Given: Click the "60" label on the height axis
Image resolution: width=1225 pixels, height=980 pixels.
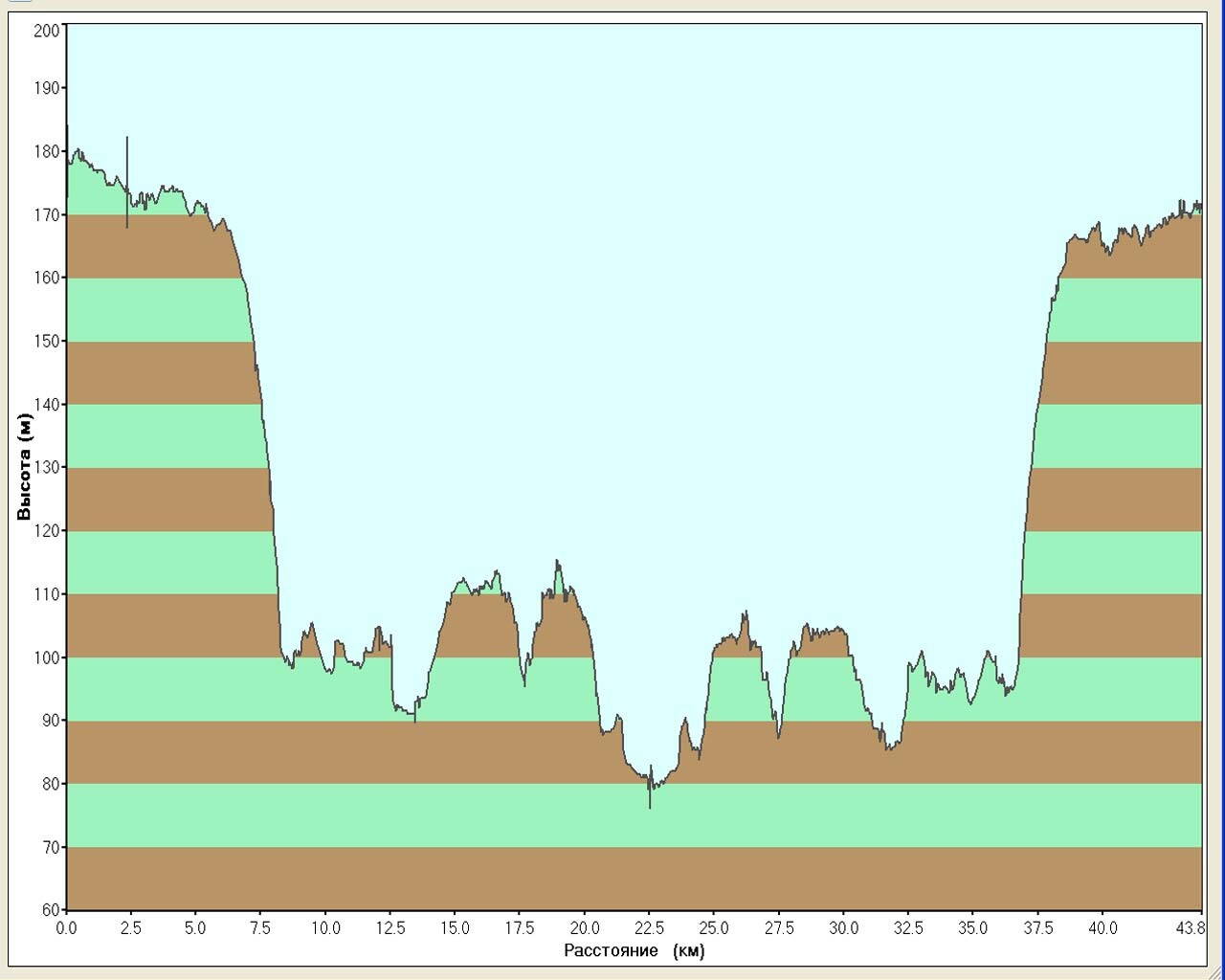Looking at the screenshot, I should [x=50, y=910].
